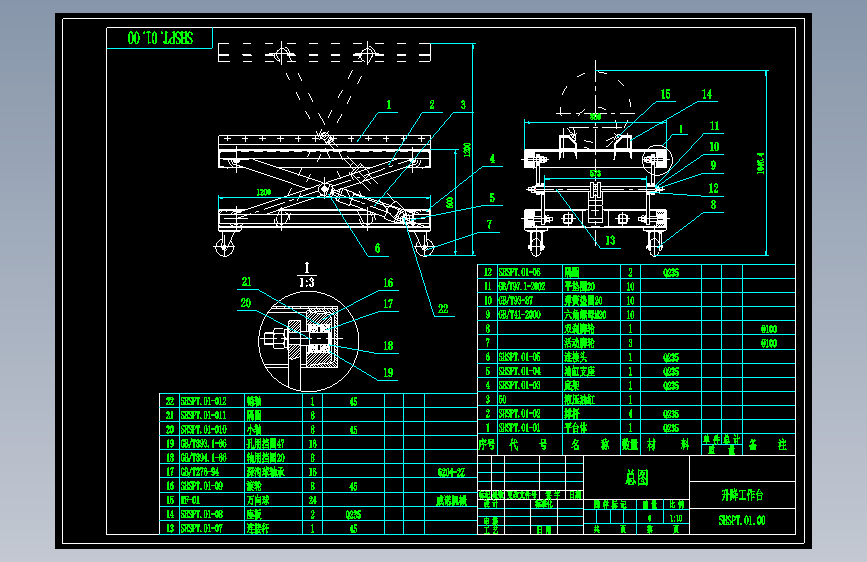Select part code SHSPT.01-04
The image size is (867, 562).
[x=519, y=371]
